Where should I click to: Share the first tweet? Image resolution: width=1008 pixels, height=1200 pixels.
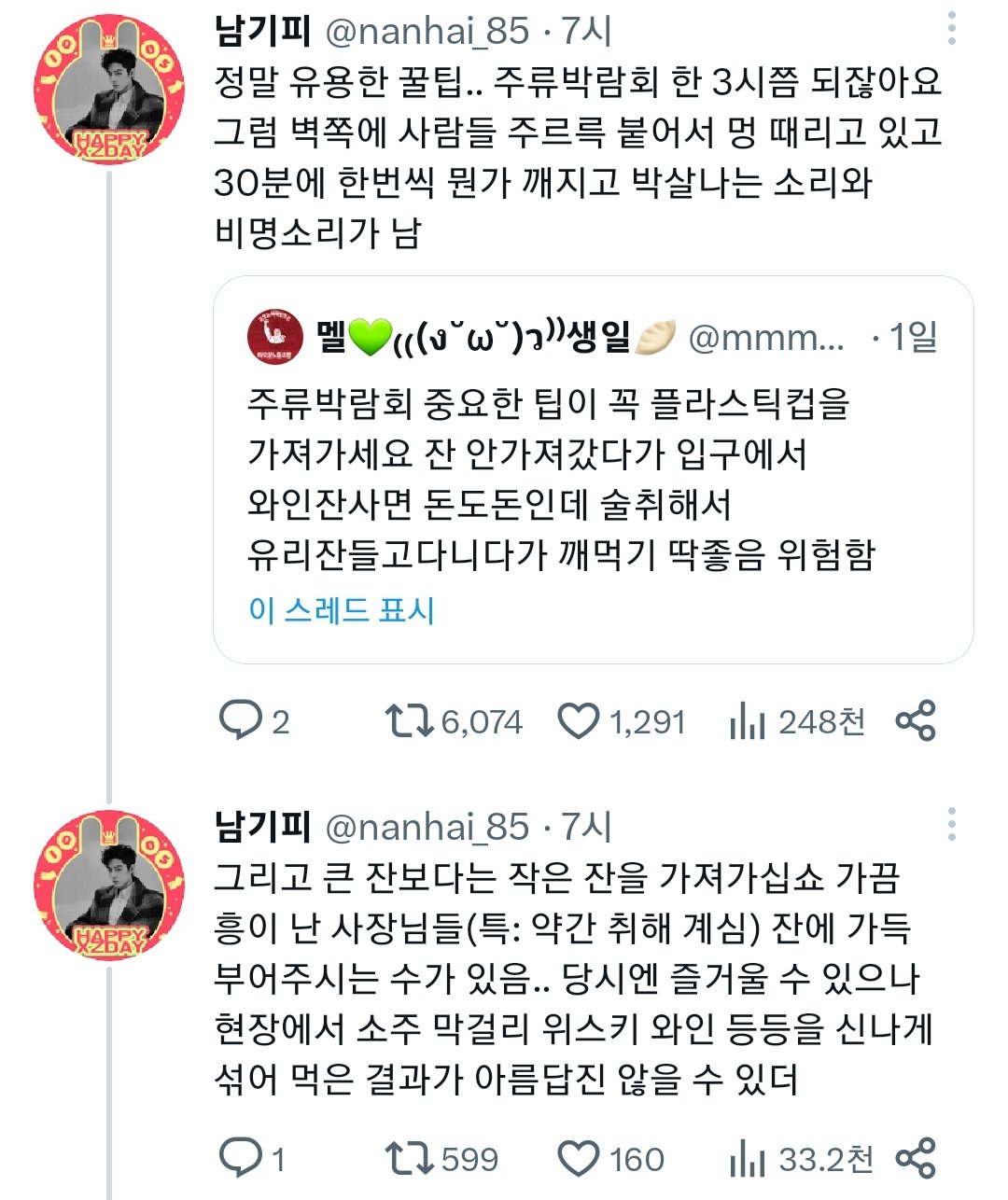(x=915, y=721)
